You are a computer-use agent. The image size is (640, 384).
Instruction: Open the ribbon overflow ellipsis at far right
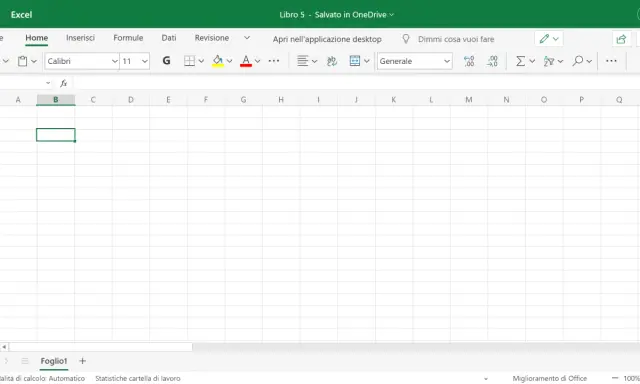611,61
